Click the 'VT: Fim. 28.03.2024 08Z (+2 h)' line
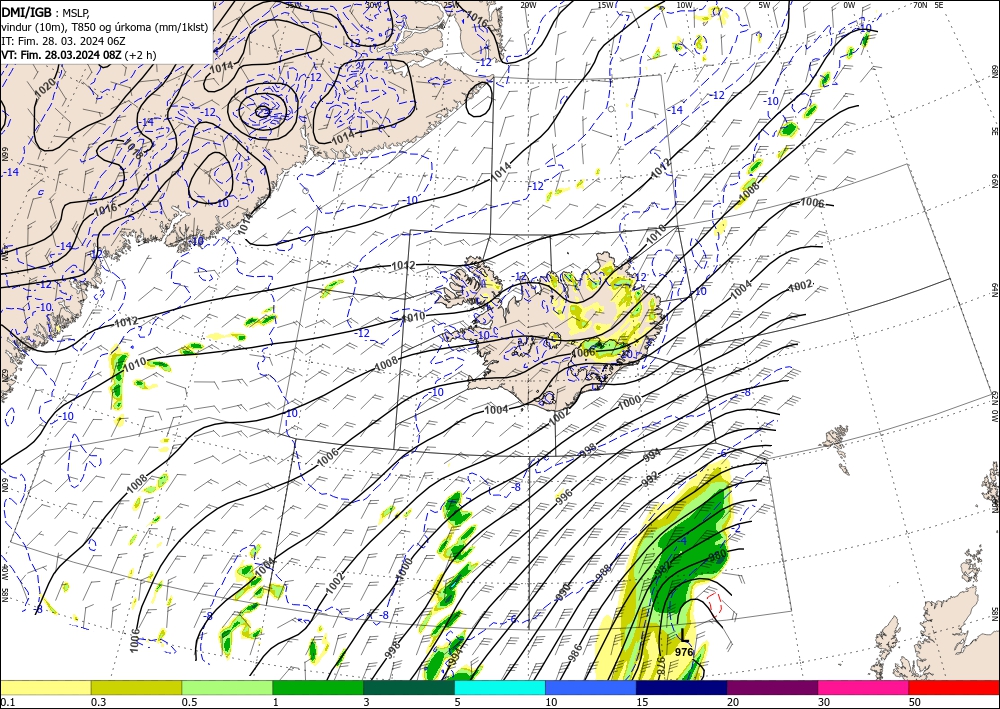1000x709 pixels. coord(78,55)
